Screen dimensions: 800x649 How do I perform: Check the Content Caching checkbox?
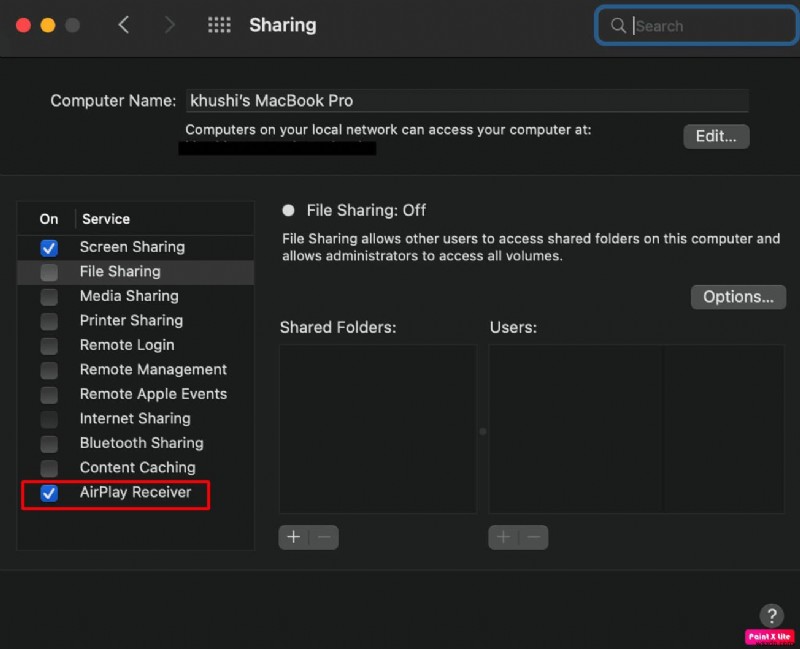point(49,468)
